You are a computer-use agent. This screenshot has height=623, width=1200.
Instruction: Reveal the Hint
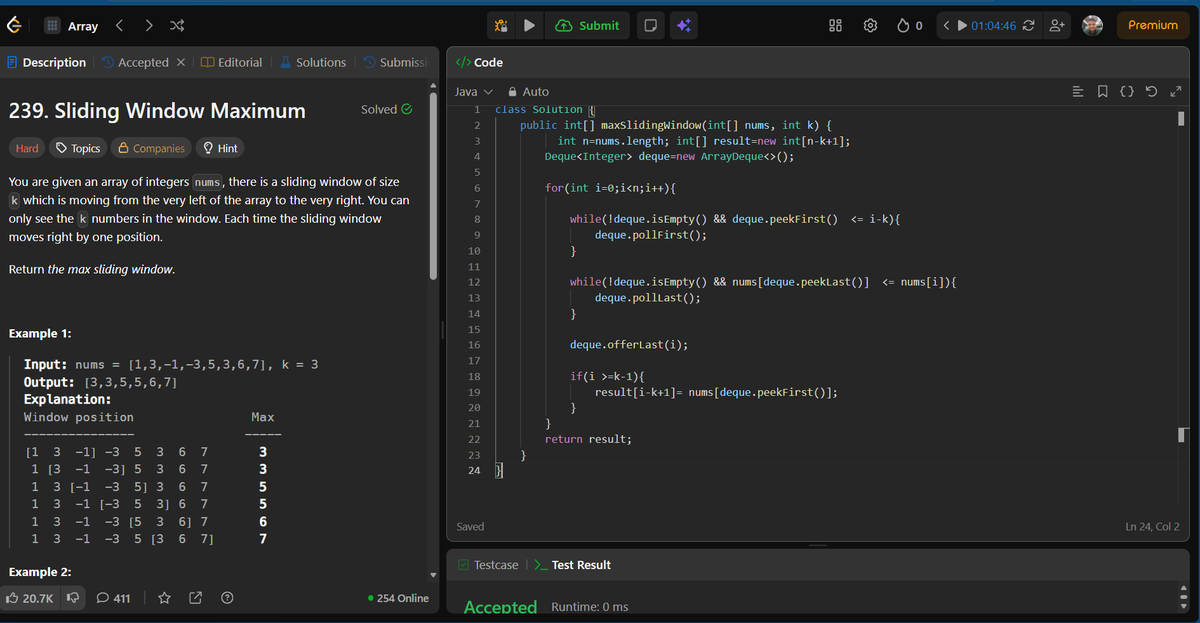[220, 148]
